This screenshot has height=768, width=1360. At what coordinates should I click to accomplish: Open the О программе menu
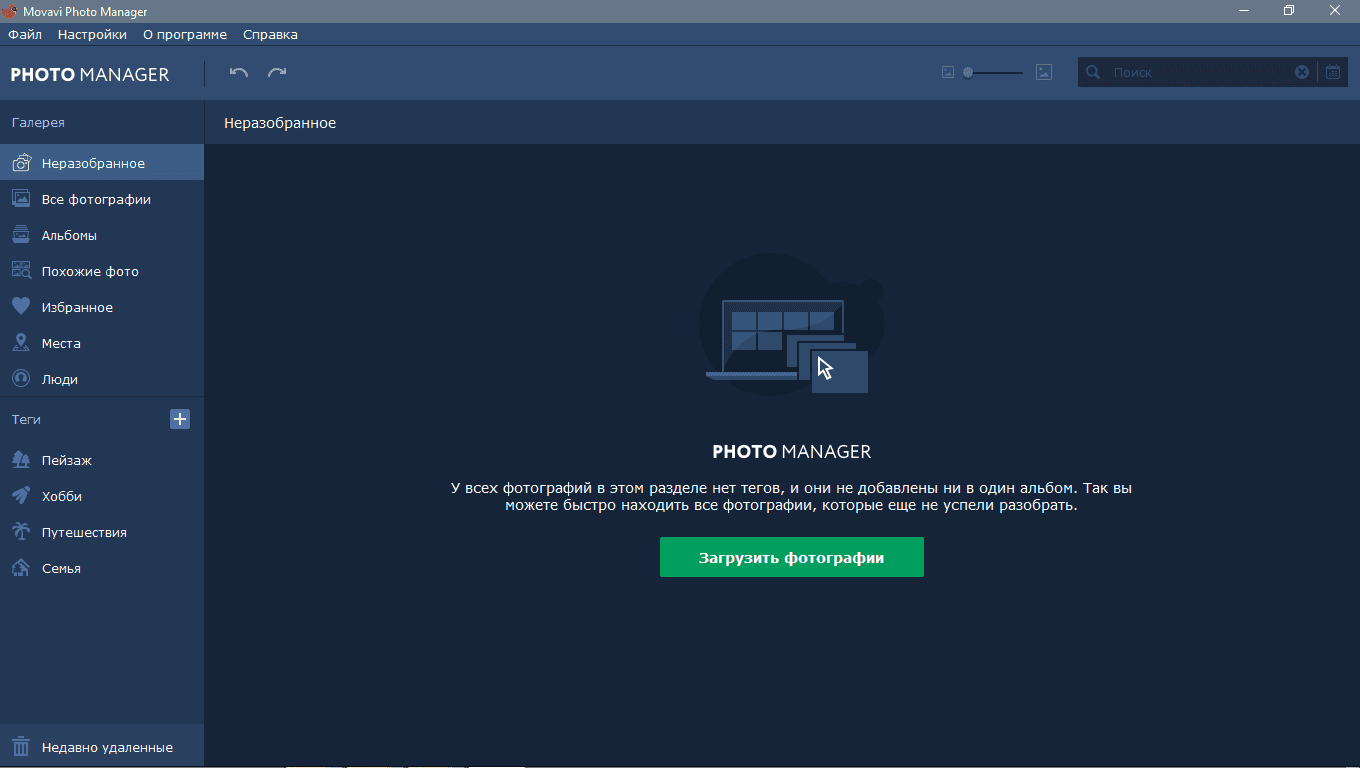[x=185, y=34]
